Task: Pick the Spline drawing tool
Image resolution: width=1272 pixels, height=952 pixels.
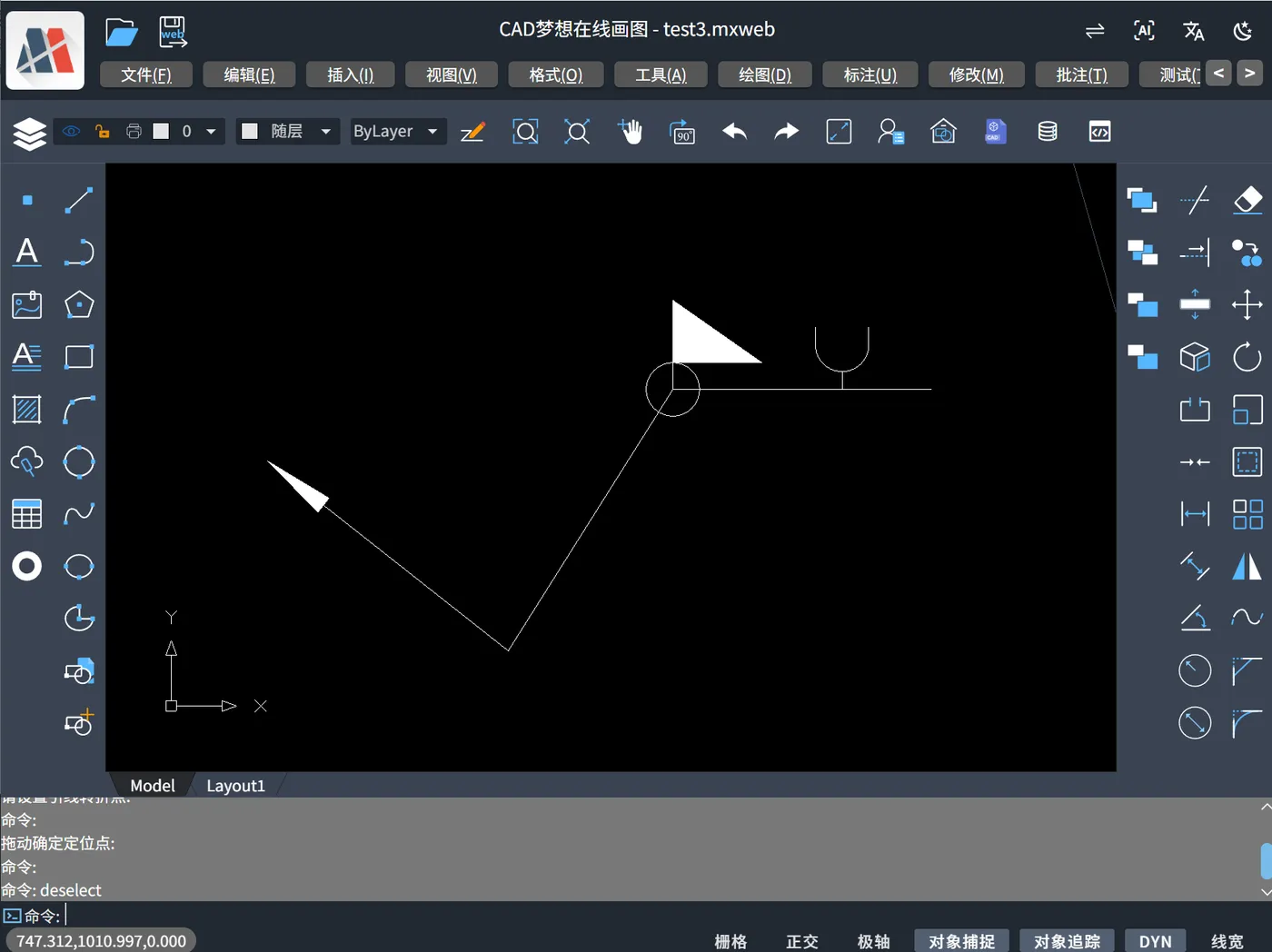Action: point(79,513)
